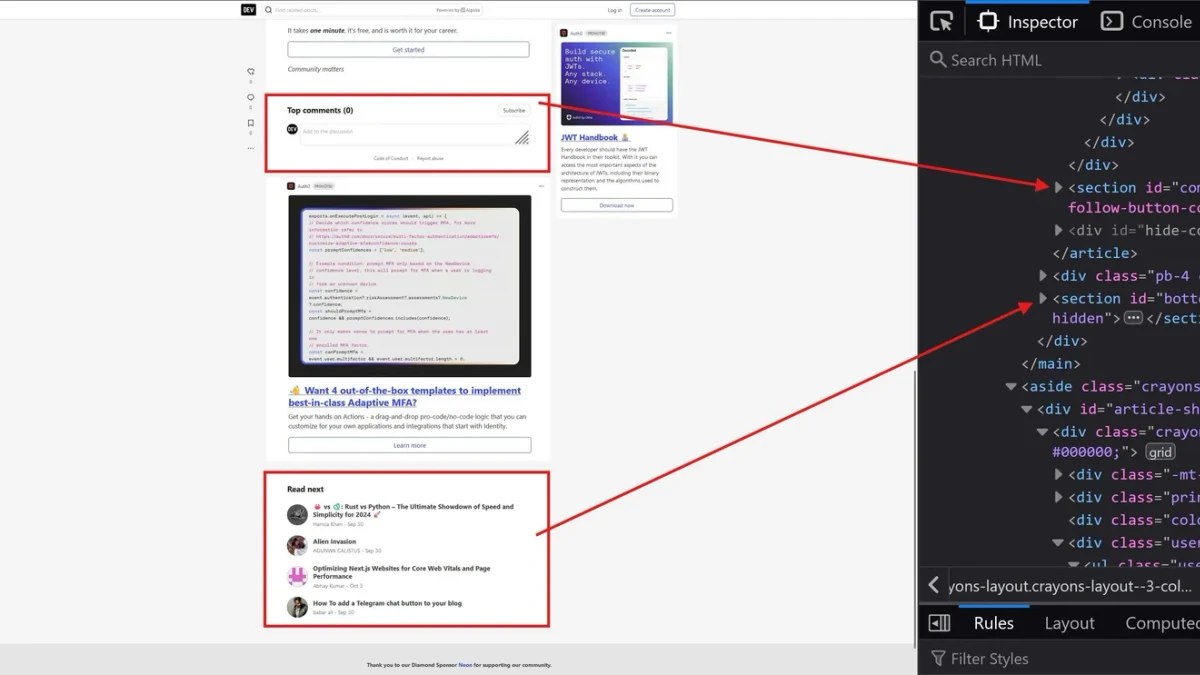Collapse the aside class="crayons" node

[1011, 386]
